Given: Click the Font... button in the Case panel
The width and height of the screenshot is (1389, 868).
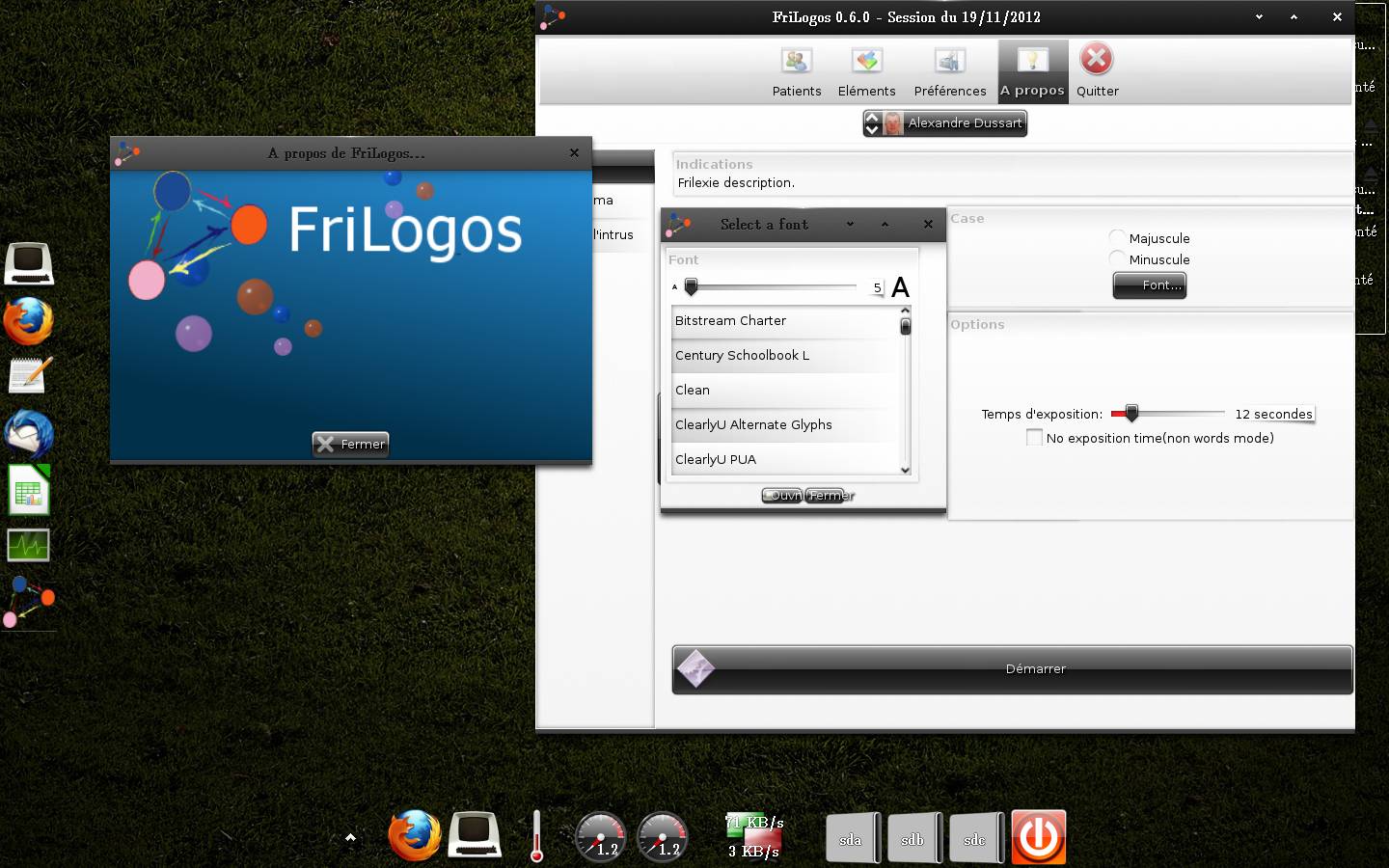Looking at the screenshot, I should [x=1150, y=285].
